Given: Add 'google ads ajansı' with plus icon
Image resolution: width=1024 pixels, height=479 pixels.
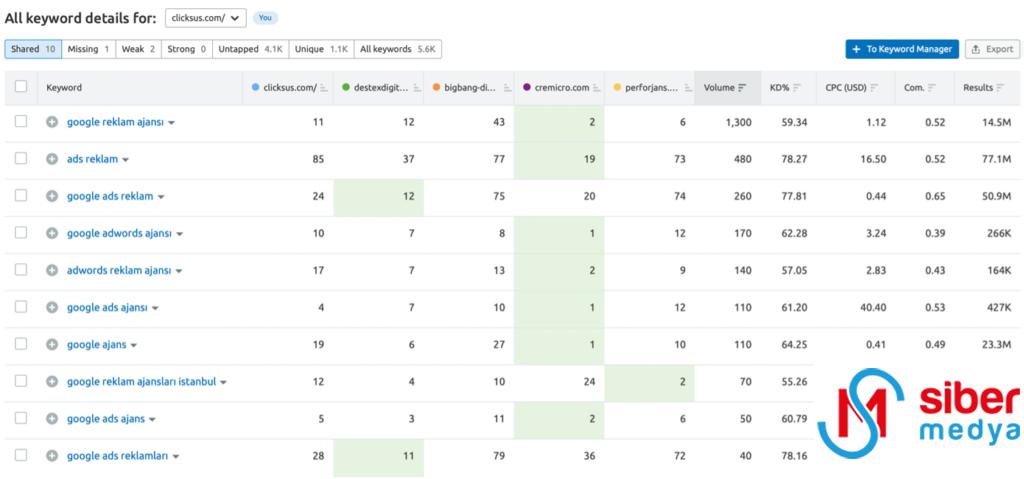Looking at the screenshot, I should (52, 307).
